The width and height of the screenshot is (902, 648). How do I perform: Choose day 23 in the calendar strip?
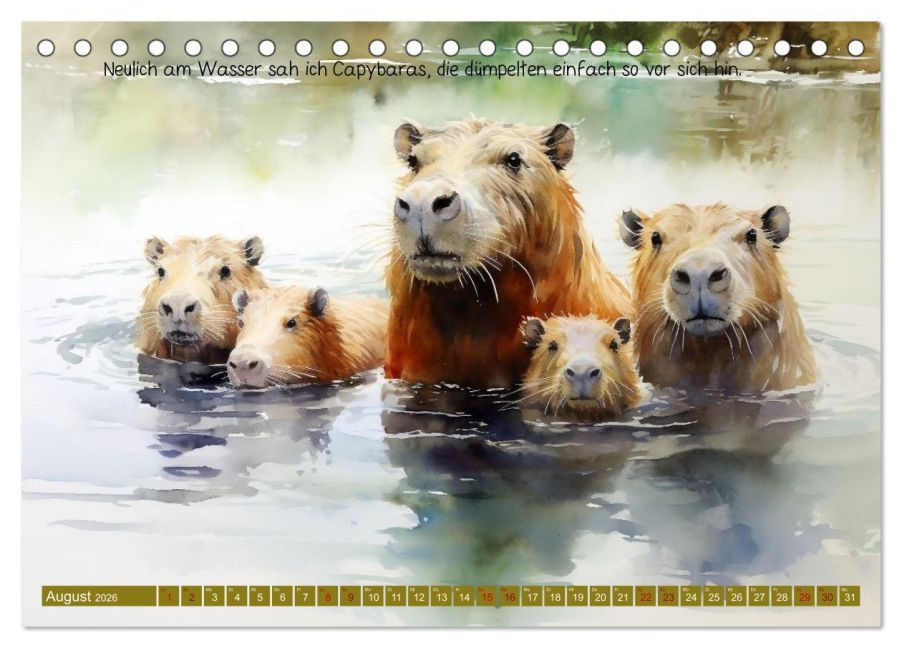coord(668,597)
